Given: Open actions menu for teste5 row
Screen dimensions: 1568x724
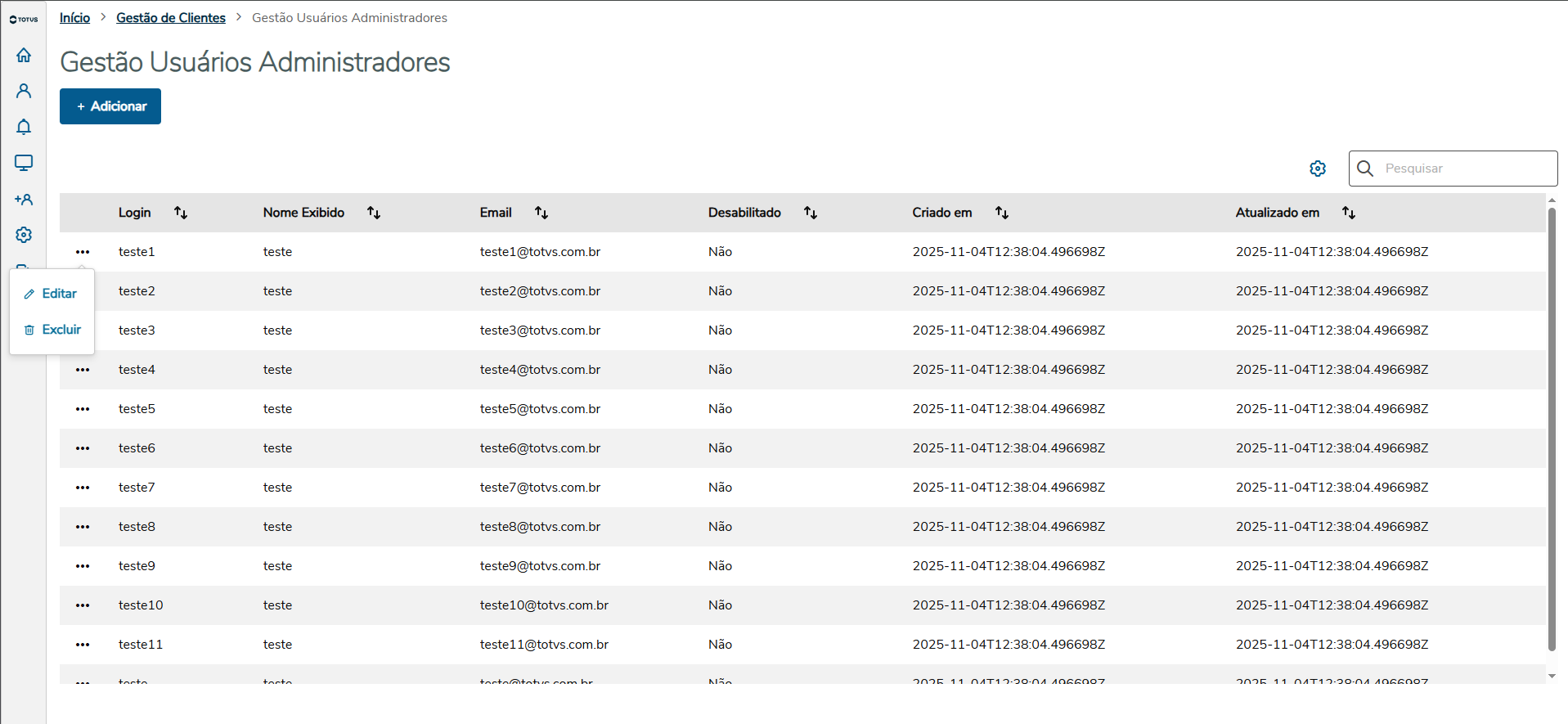Looking at the screenshot, I should 83,409.
